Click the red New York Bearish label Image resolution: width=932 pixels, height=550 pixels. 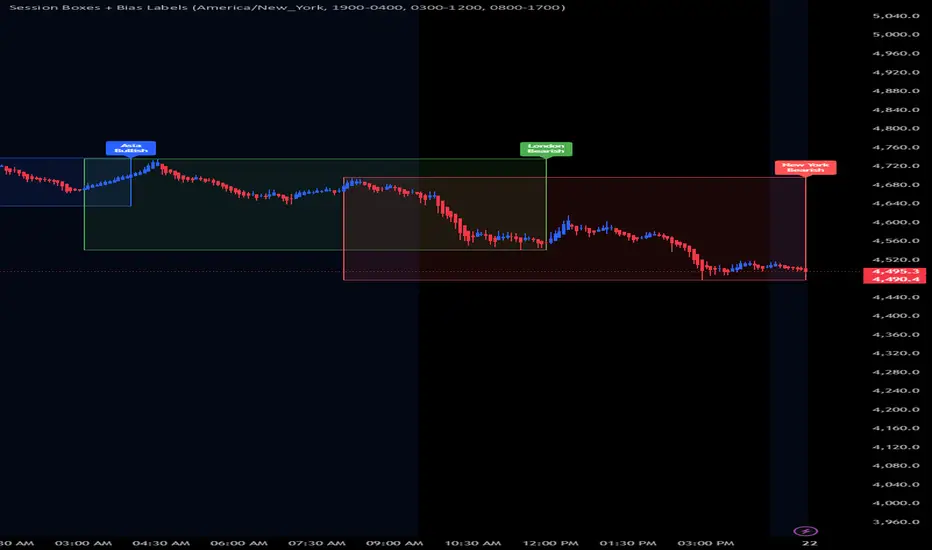coord(805,168)
